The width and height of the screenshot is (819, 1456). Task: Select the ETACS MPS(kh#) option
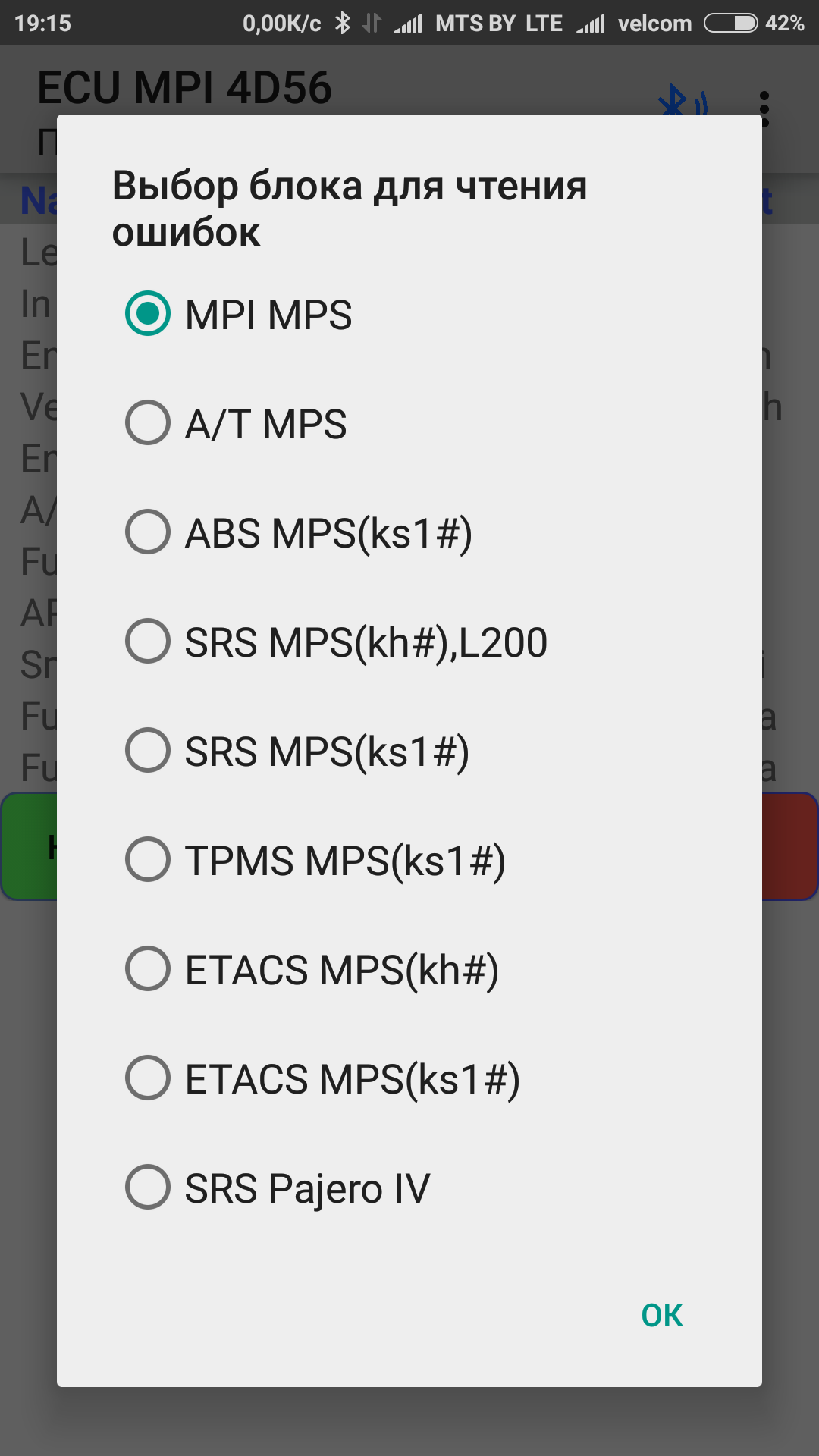(x=148, y=969)
